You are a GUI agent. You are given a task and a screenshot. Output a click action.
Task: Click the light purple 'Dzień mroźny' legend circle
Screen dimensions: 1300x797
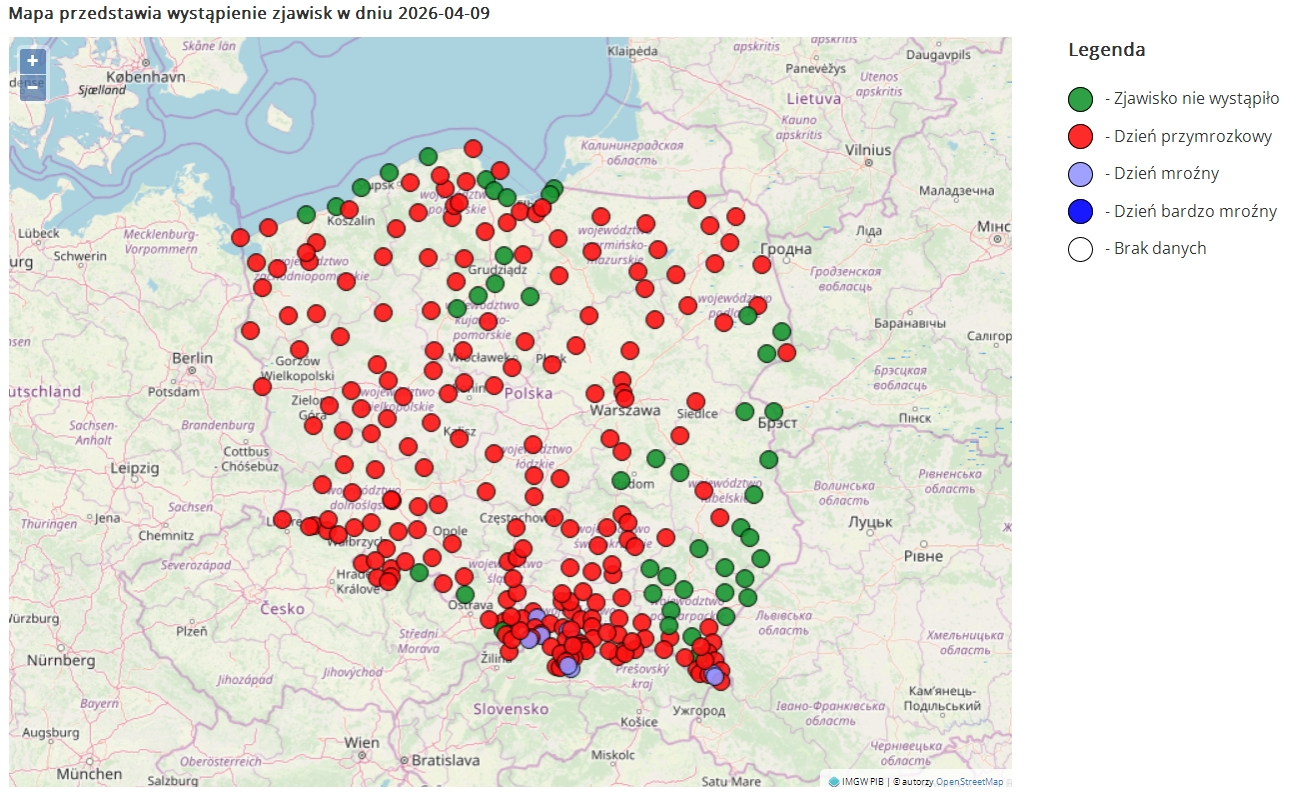[1080, 174]
